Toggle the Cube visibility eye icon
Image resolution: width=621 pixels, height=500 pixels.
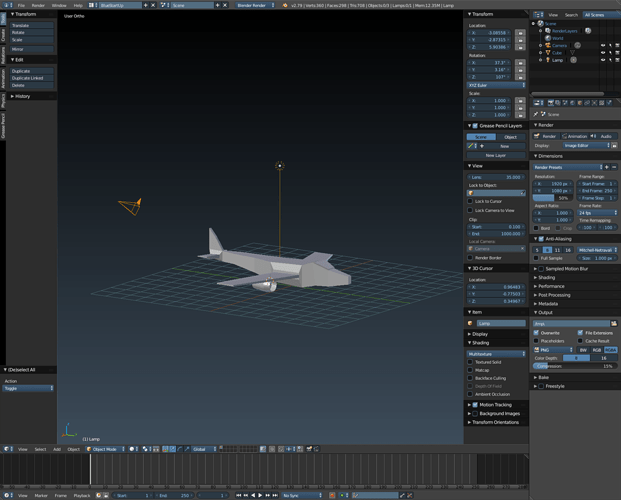click(x=603, y=53)
